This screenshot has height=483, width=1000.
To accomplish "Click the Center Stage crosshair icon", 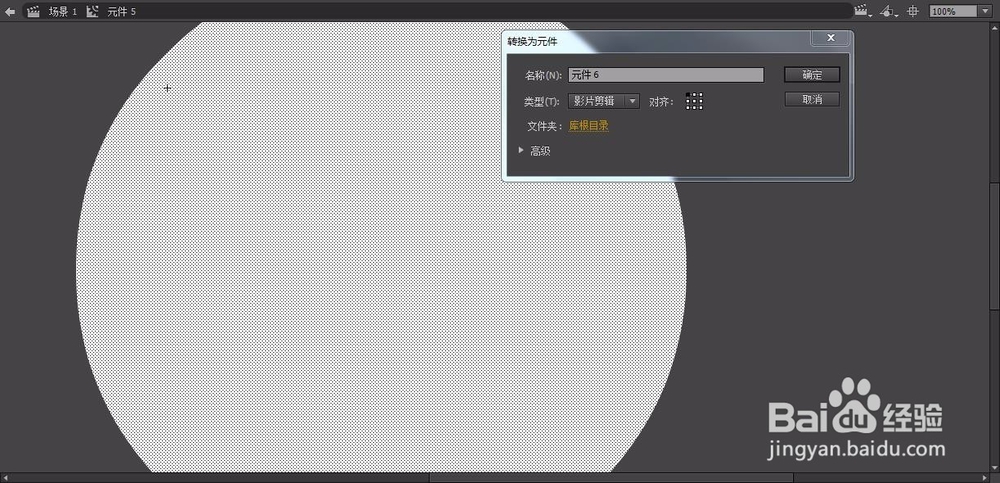I will pyautogui.click(x=913, y=11).
